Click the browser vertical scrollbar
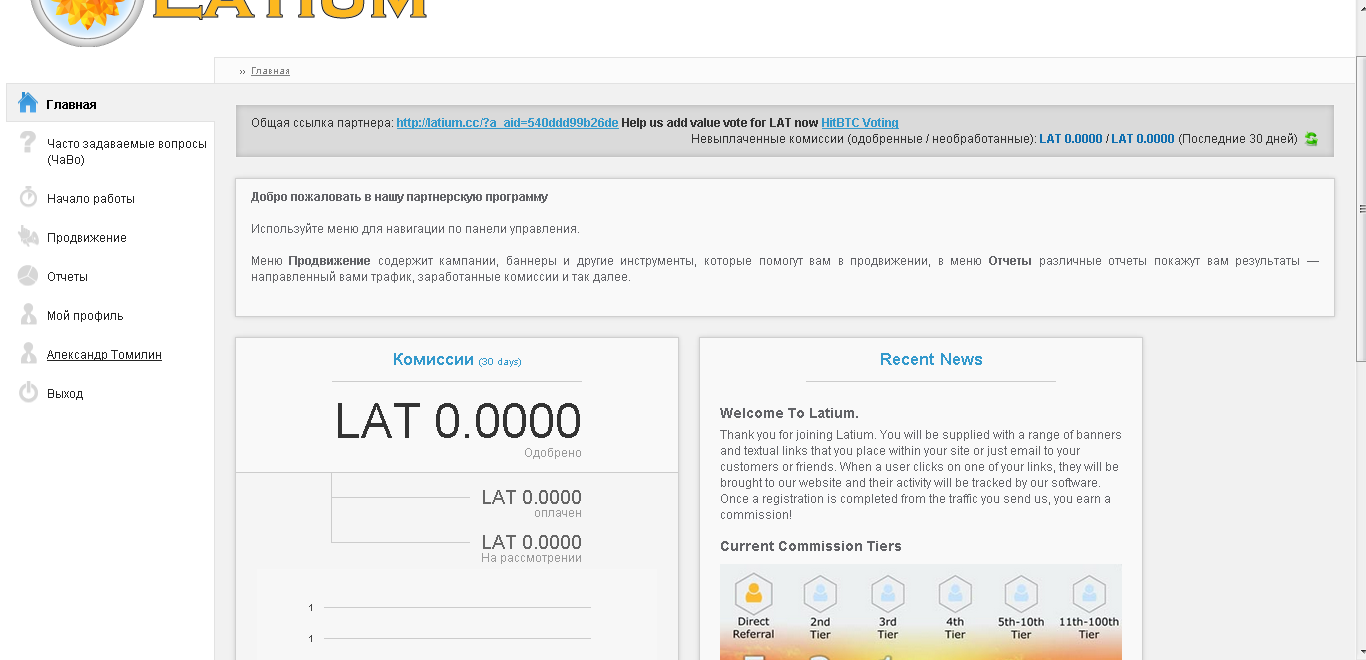The width and height of the screenshot is (1366, 660). 1361,210
